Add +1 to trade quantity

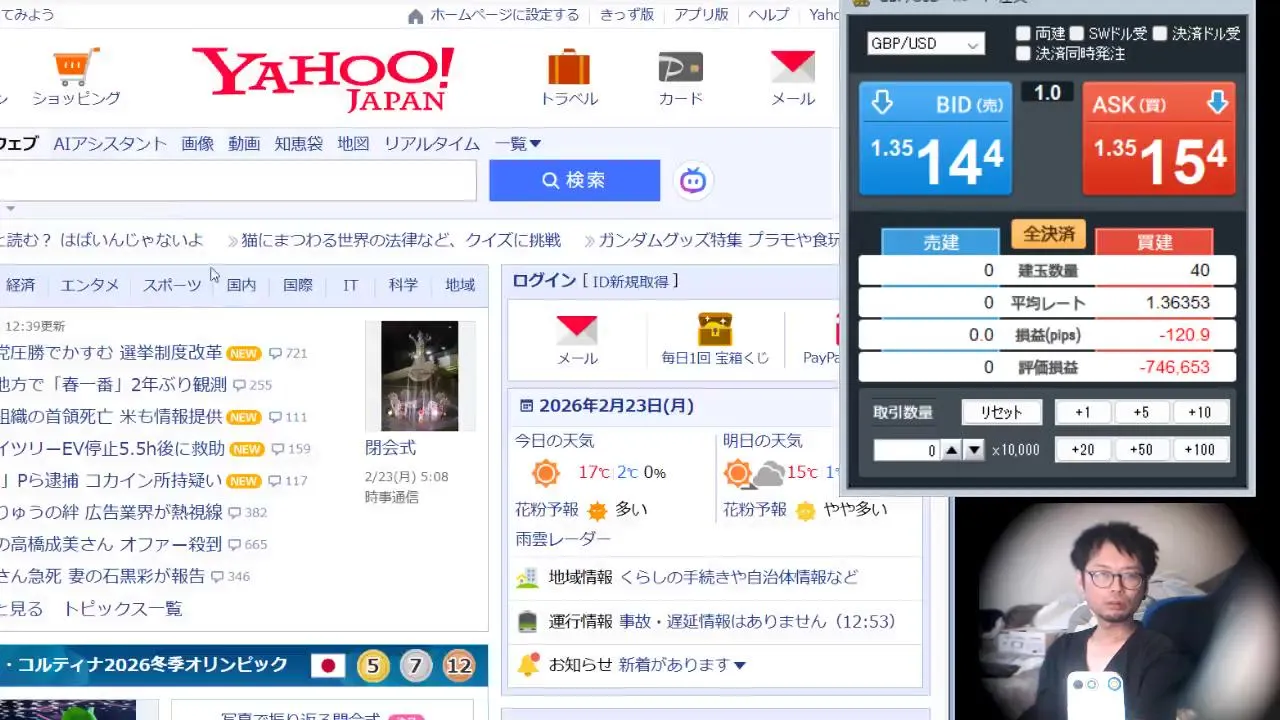pos(1083,412)
